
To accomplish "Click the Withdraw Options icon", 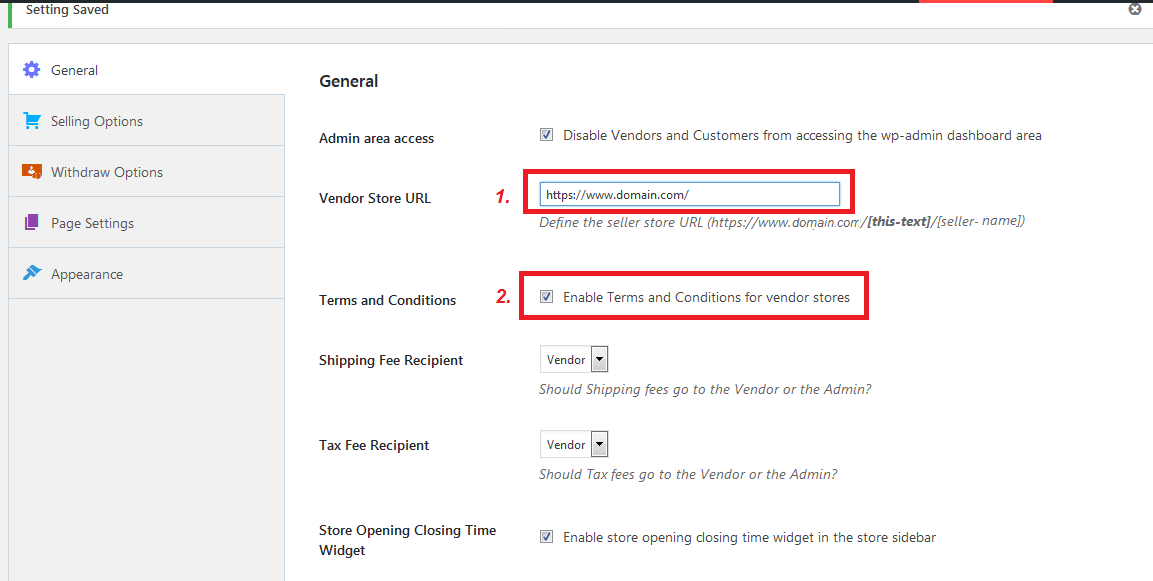I will point(32,171).
